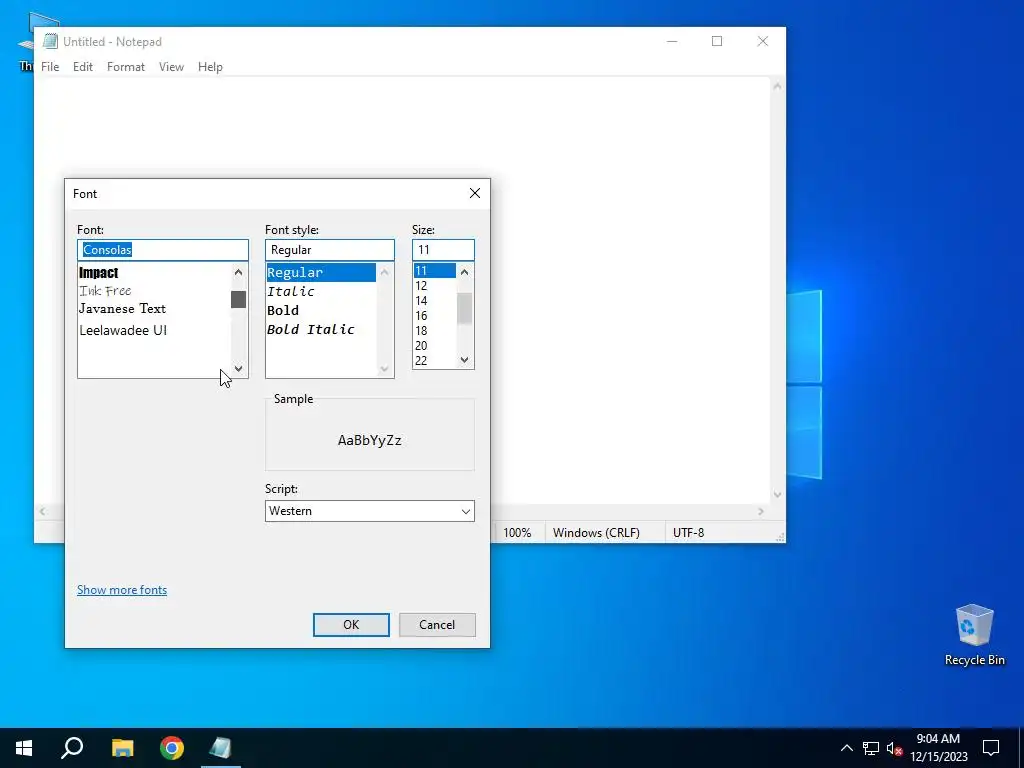Image resolution: width=1024 pixels, height=768 pixels.
Task: Maximize the Notepad window
Action: click(717, 41)
